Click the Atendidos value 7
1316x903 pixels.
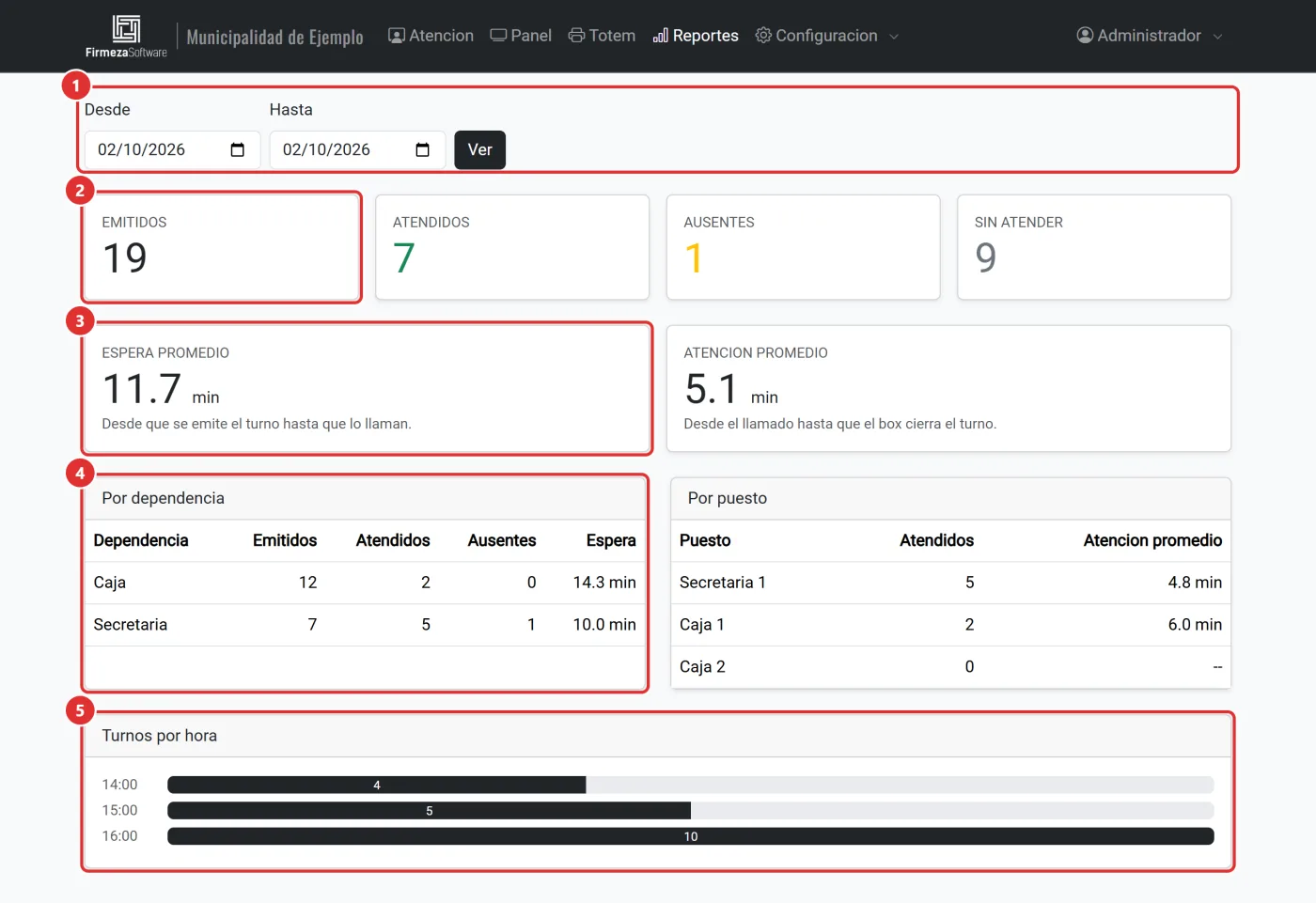pyautogui.click(x=404, y=258)
